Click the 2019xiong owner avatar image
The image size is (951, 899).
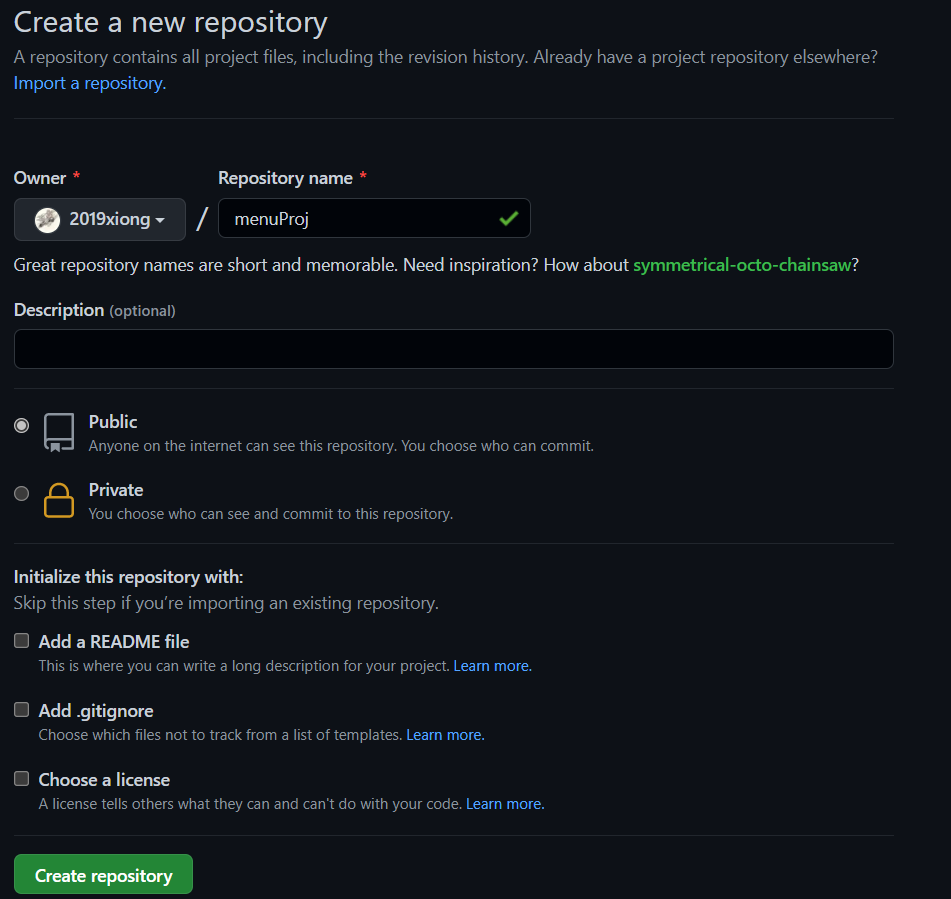tap(47, 220)
